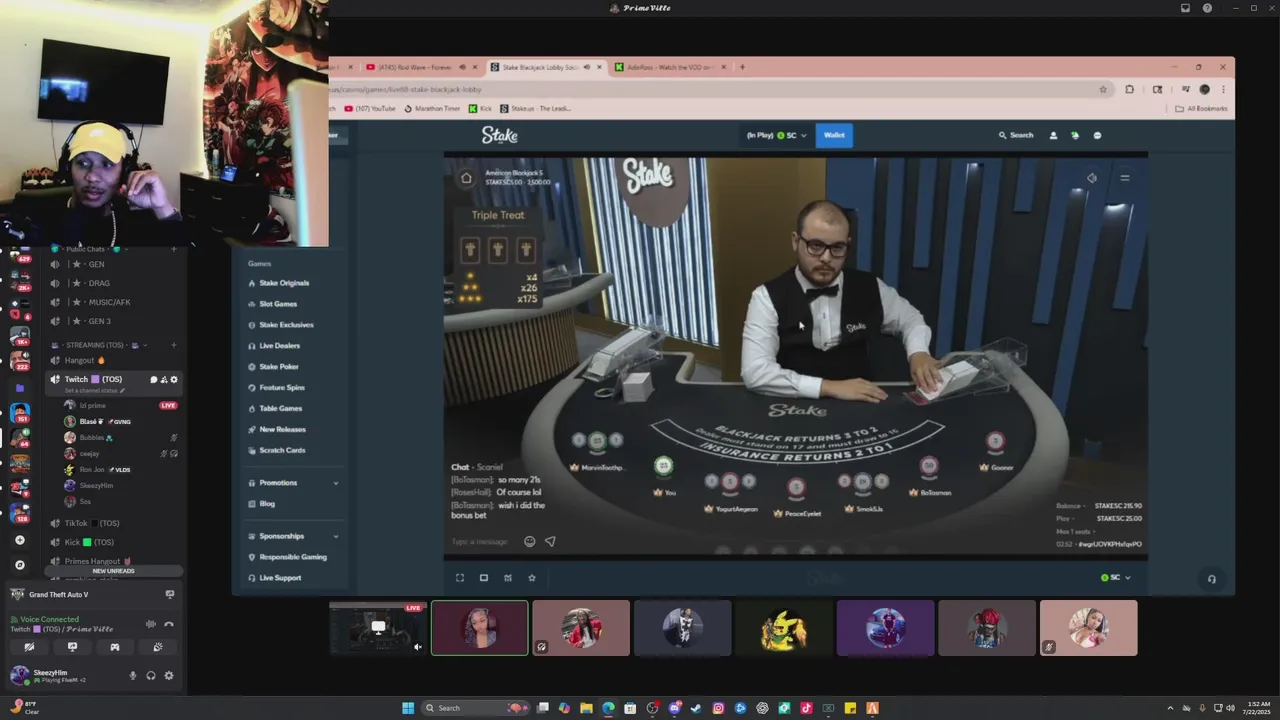Jump to new unreads in the channel list
The height and width of the screenshot is (720, 1280).
click(114, 571)
